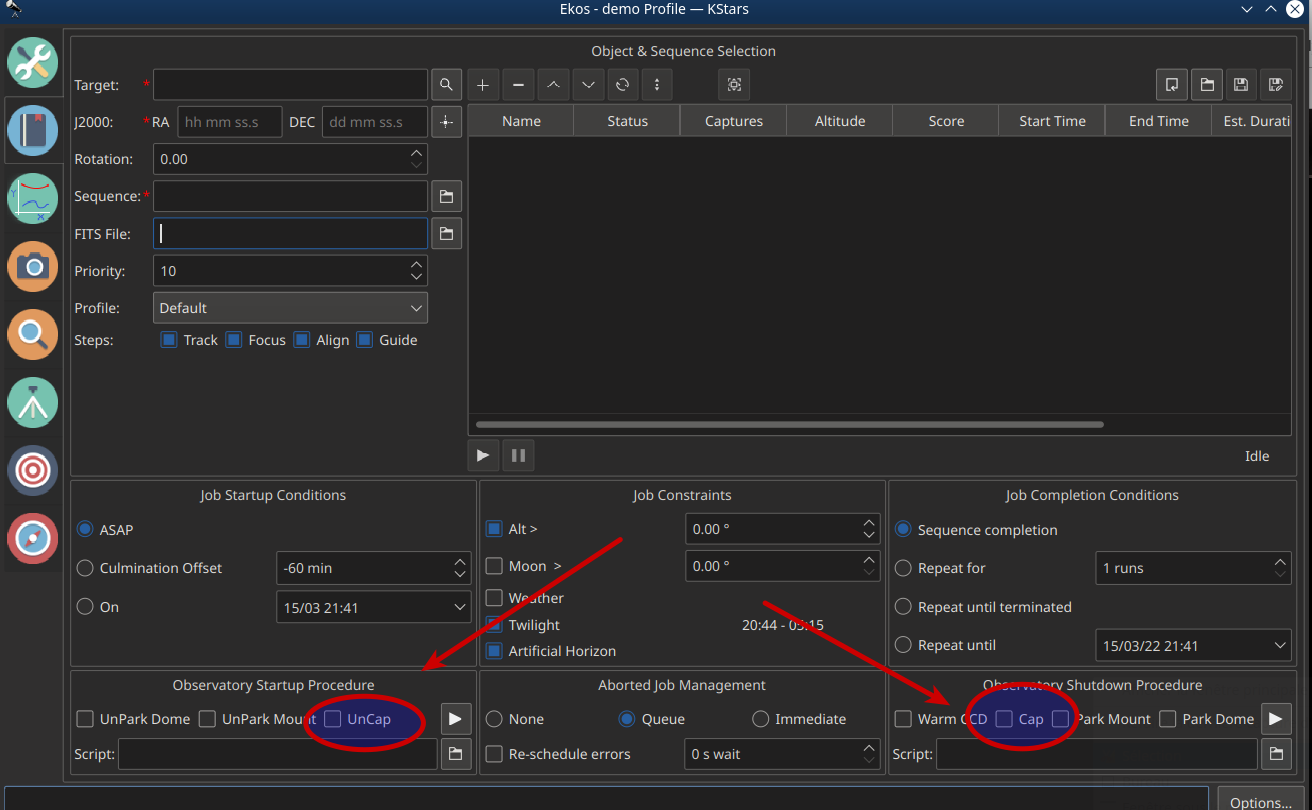
Task: Open the three-dot more options icon
Action: point(657,85)
